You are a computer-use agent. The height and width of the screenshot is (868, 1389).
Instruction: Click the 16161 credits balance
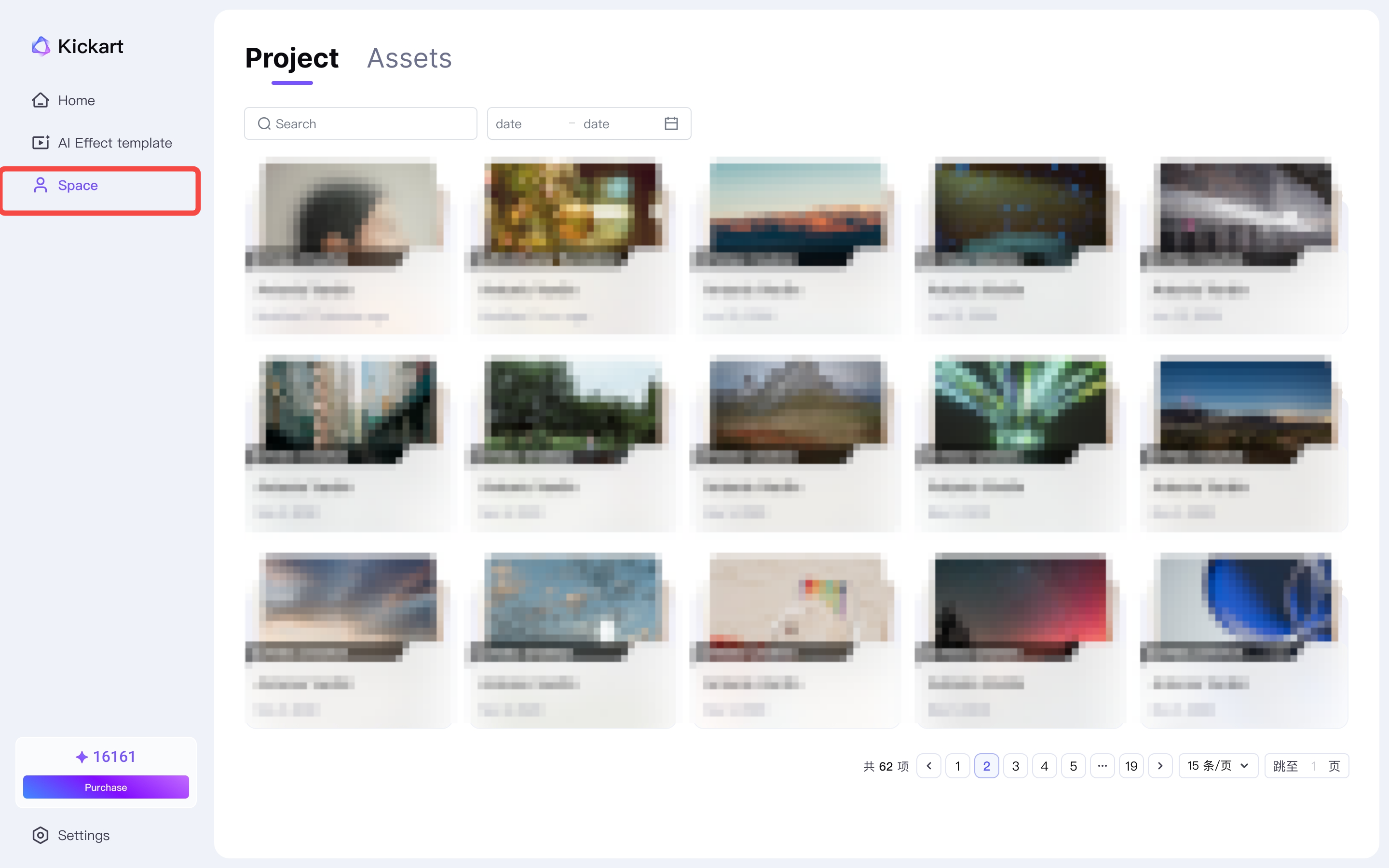click(x=106, y=757)
